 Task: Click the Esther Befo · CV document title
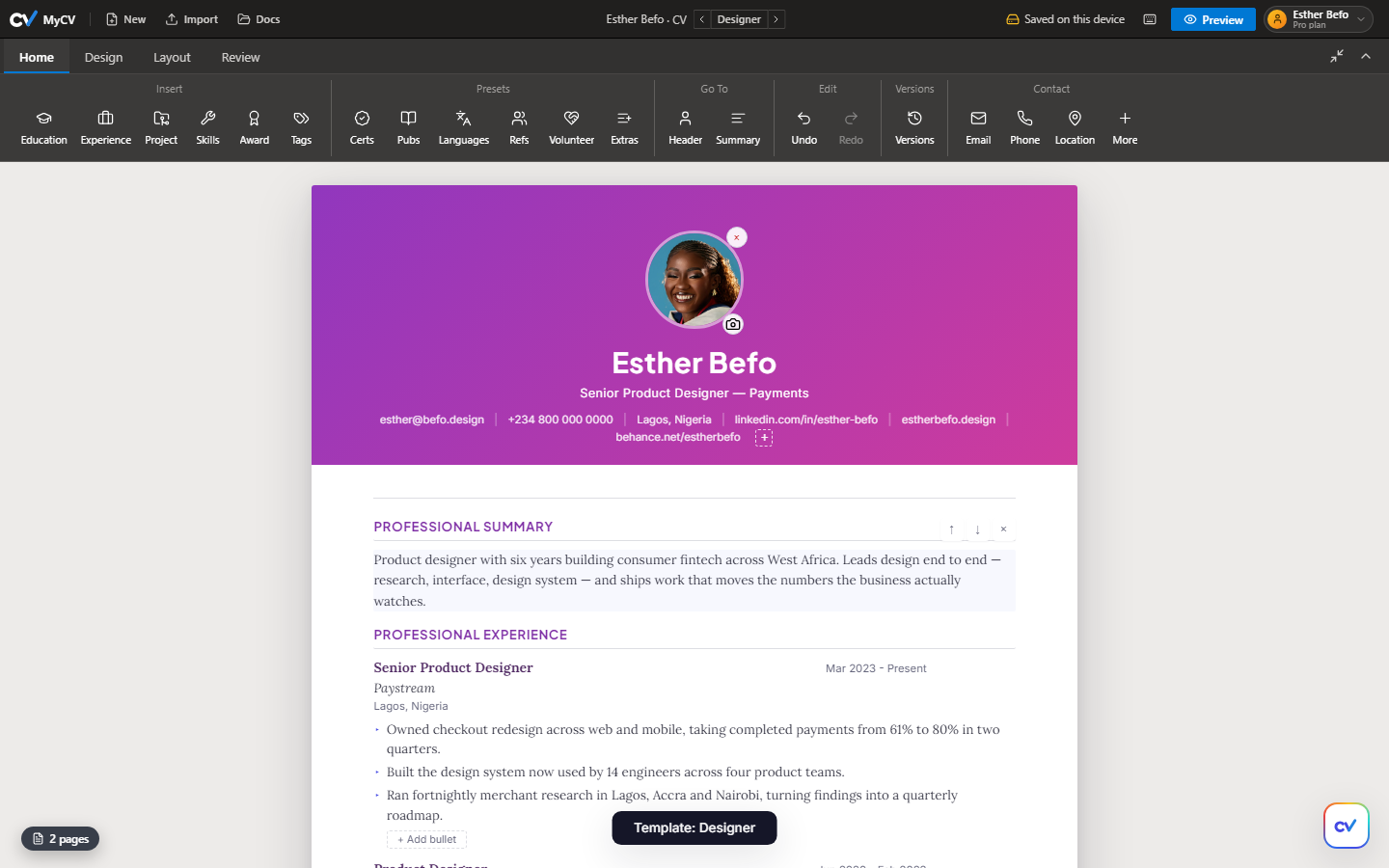point(646,19)
